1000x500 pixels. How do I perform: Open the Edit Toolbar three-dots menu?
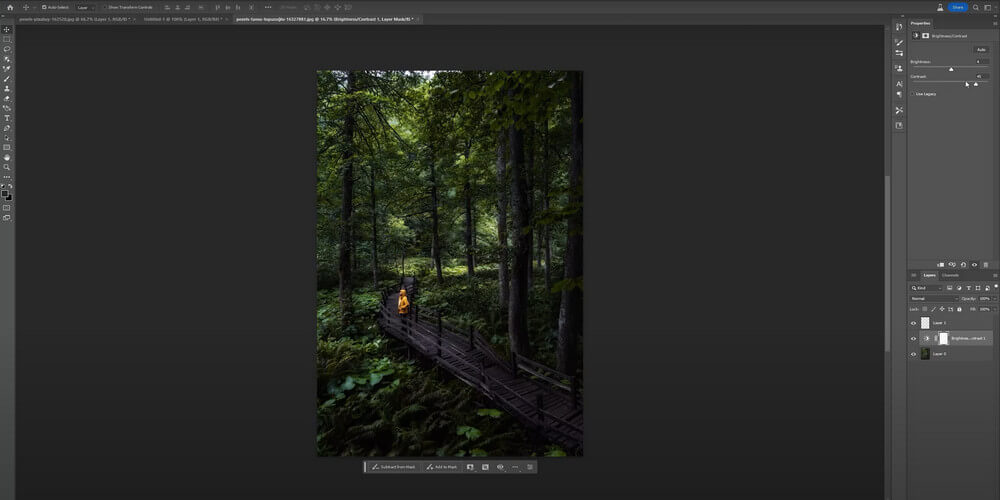(6, 177)
